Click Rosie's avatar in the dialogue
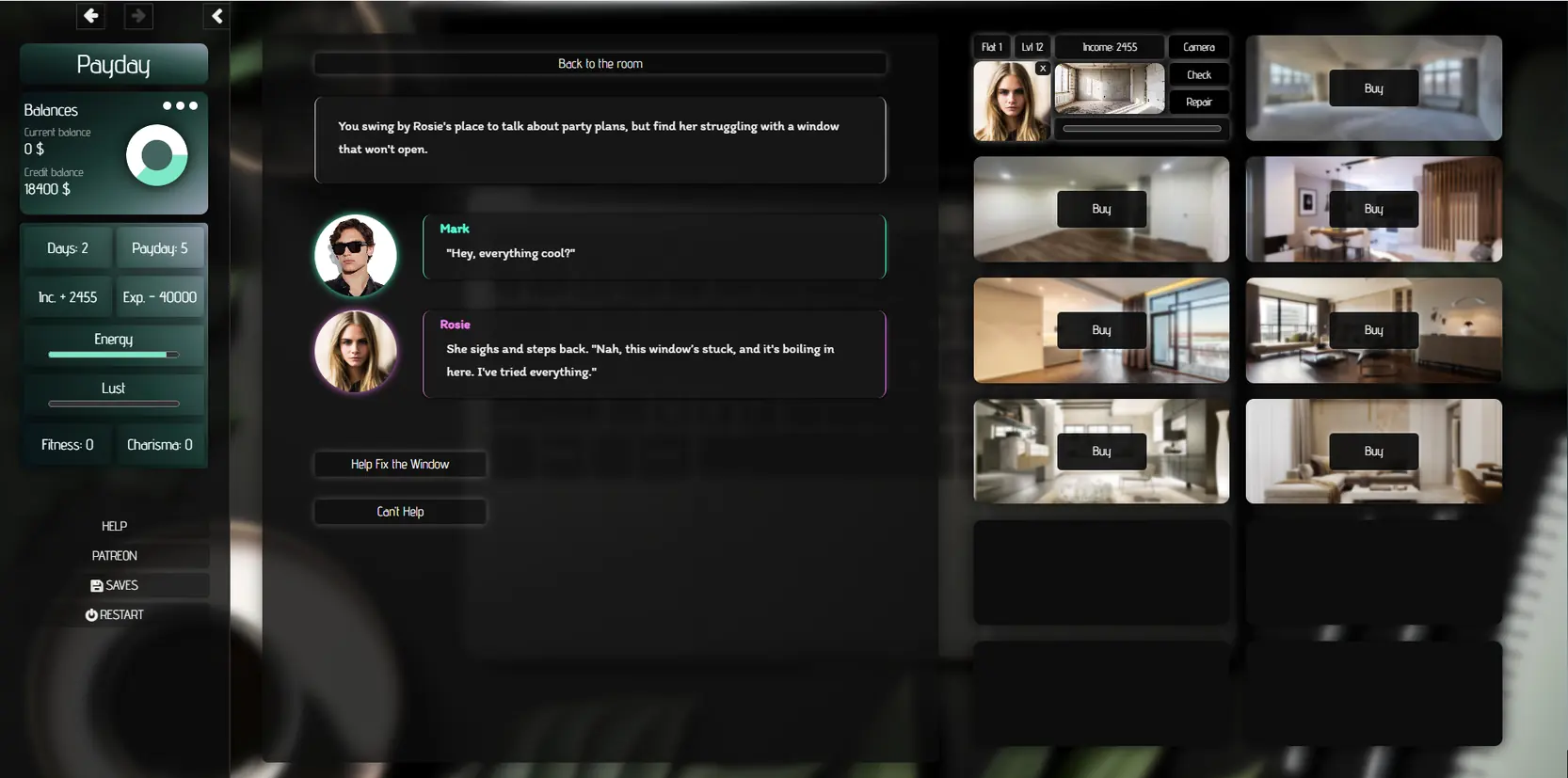The width and height of the screenshot is (1568, 778). click(355, 351)
